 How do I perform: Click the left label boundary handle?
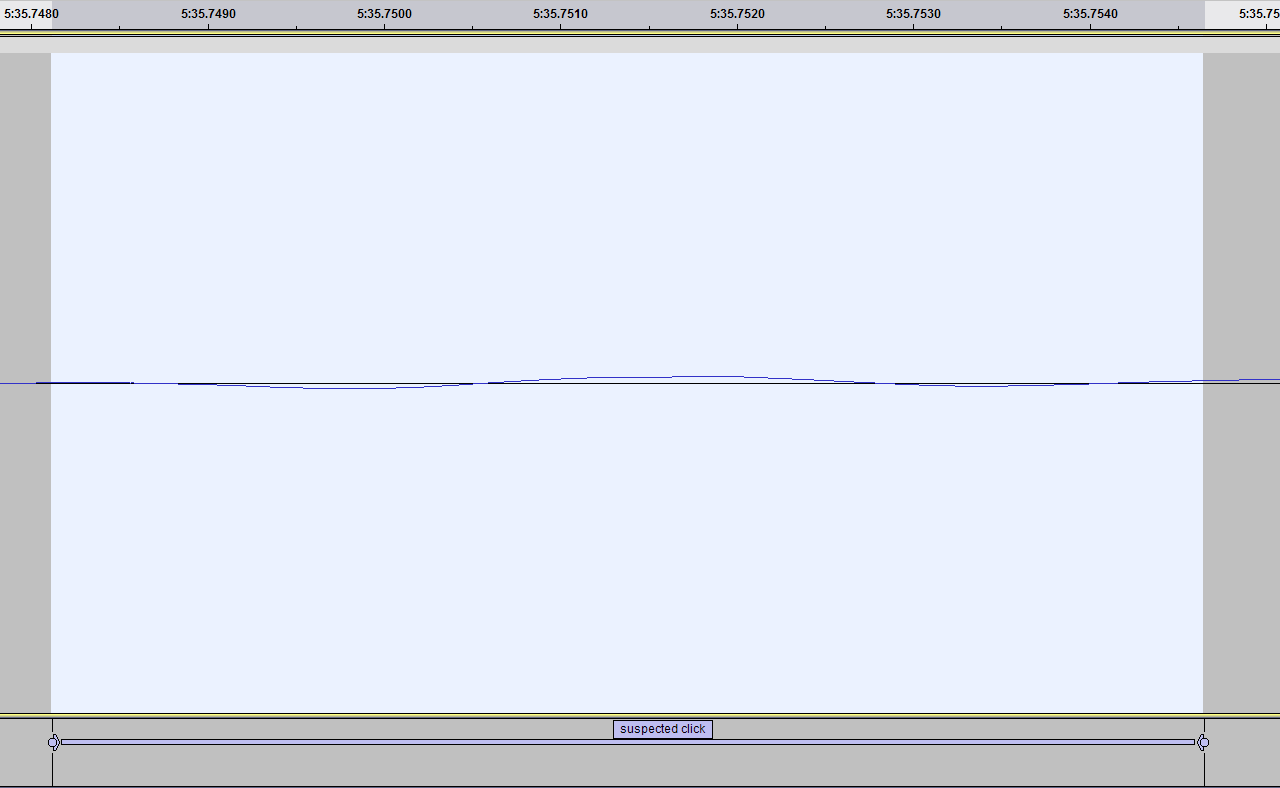[53, 742]
